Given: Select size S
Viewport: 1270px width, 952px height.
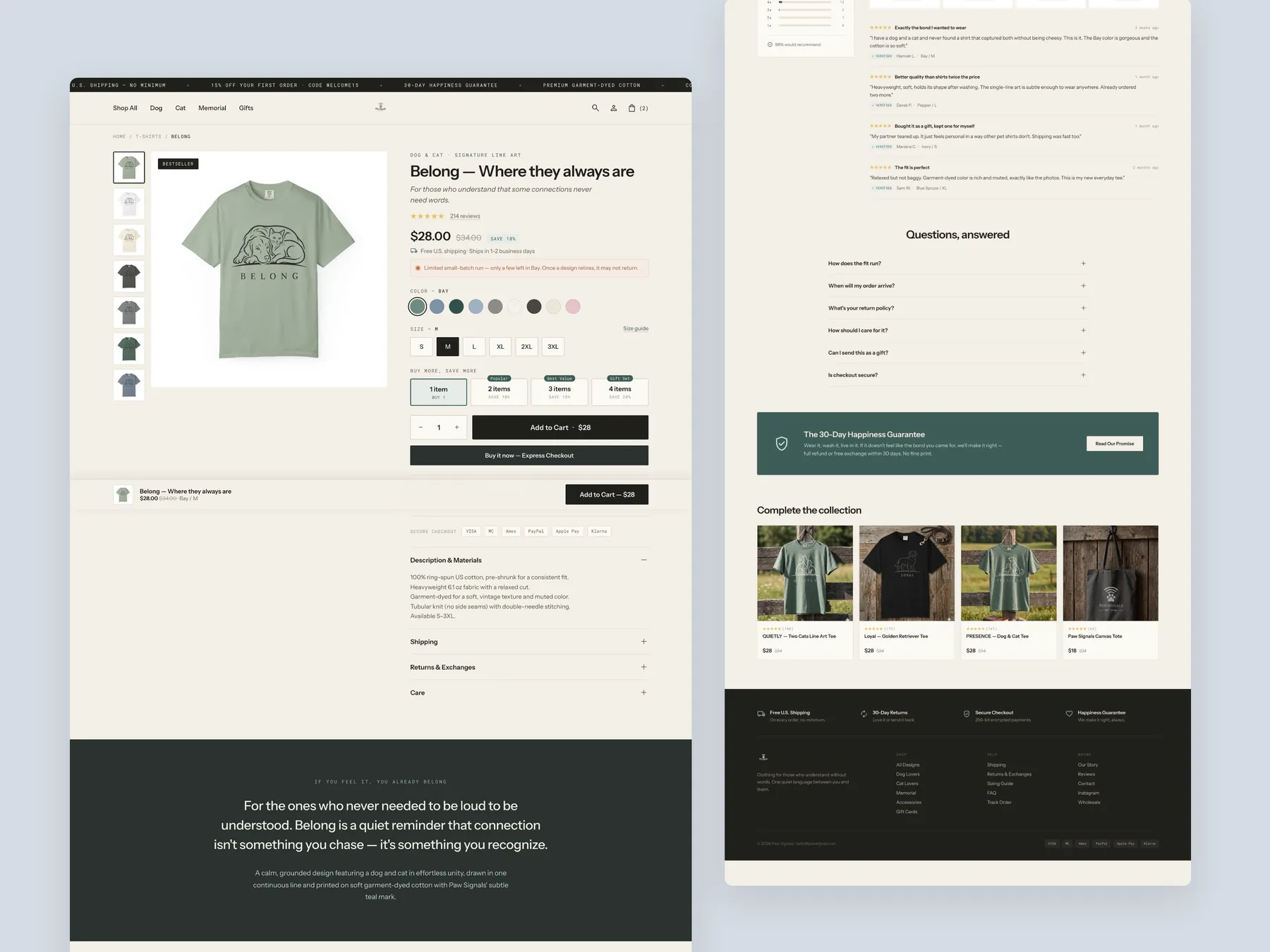Looking at the screenshot, I should coord(421,347).
